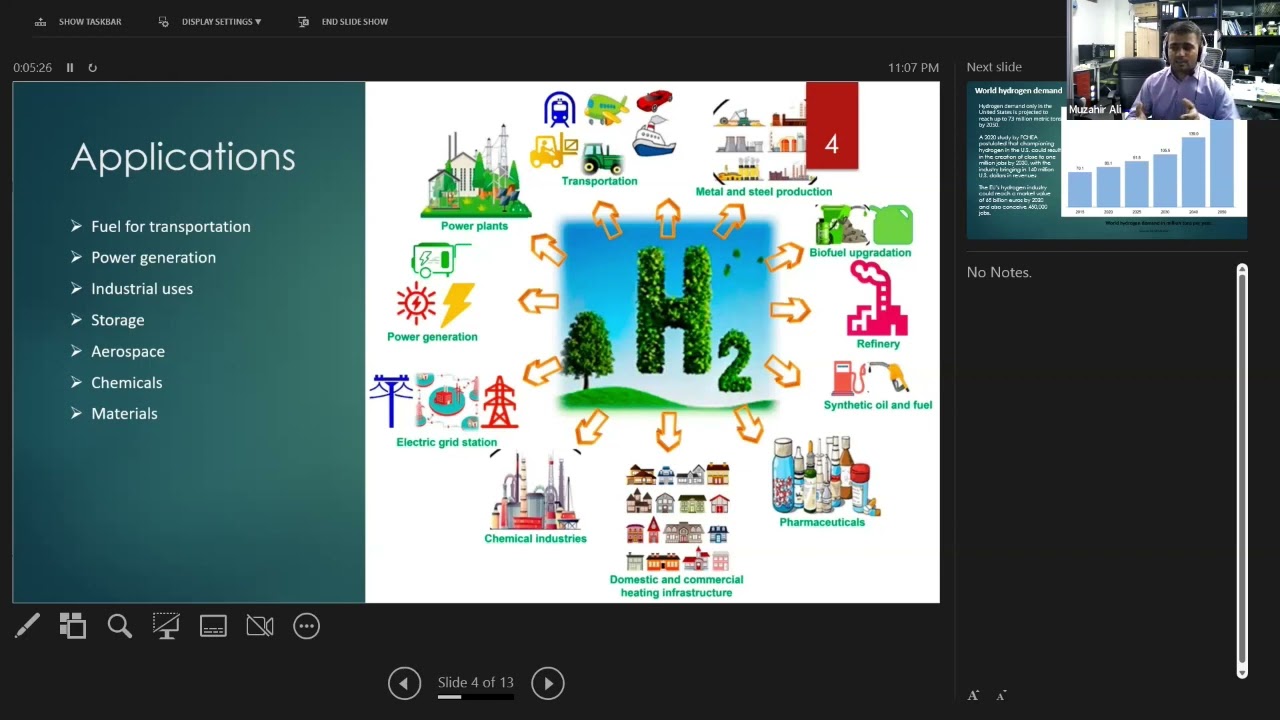Image resolution: width=1280 pixels, height=720 pixels.
Task: Open more slide show options ellipsis
Action: (306, 626)
